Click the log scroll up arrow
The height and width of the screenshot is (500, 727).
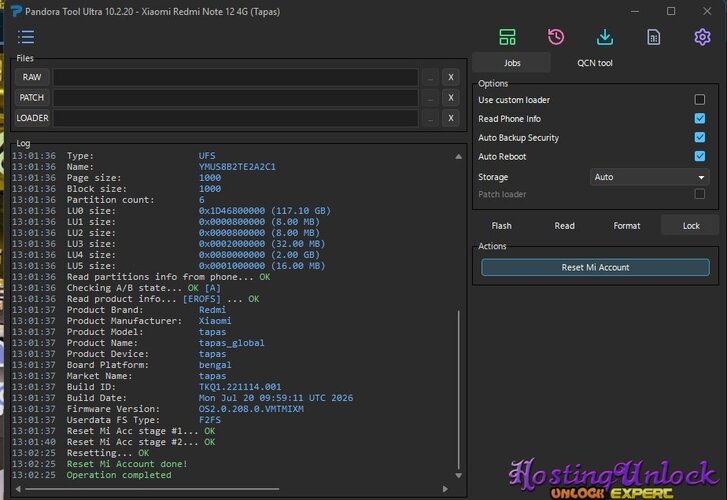point(458,157)
